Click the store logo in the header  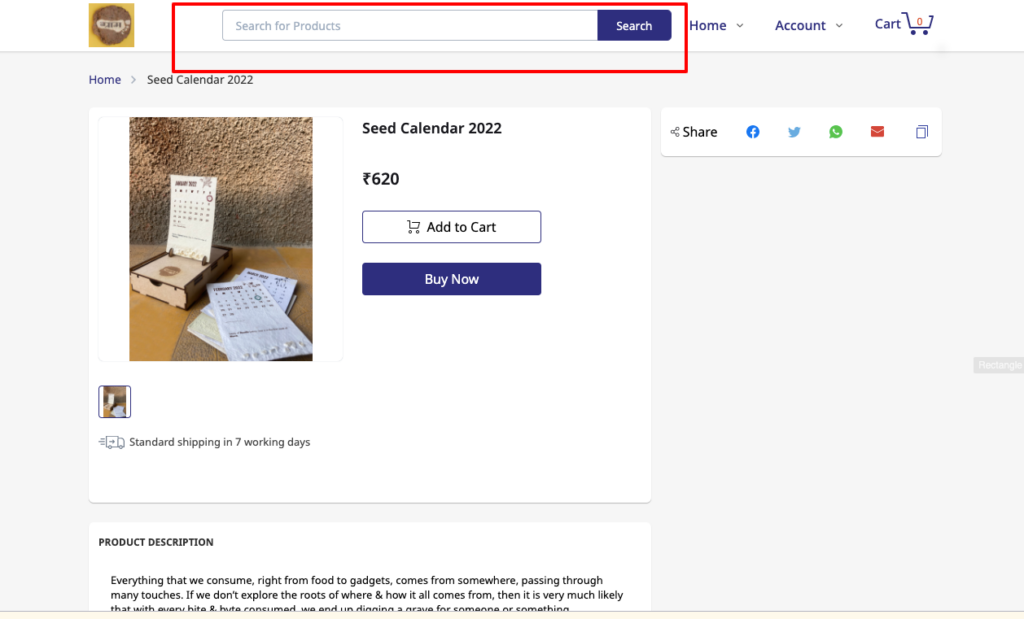(111, 25)
